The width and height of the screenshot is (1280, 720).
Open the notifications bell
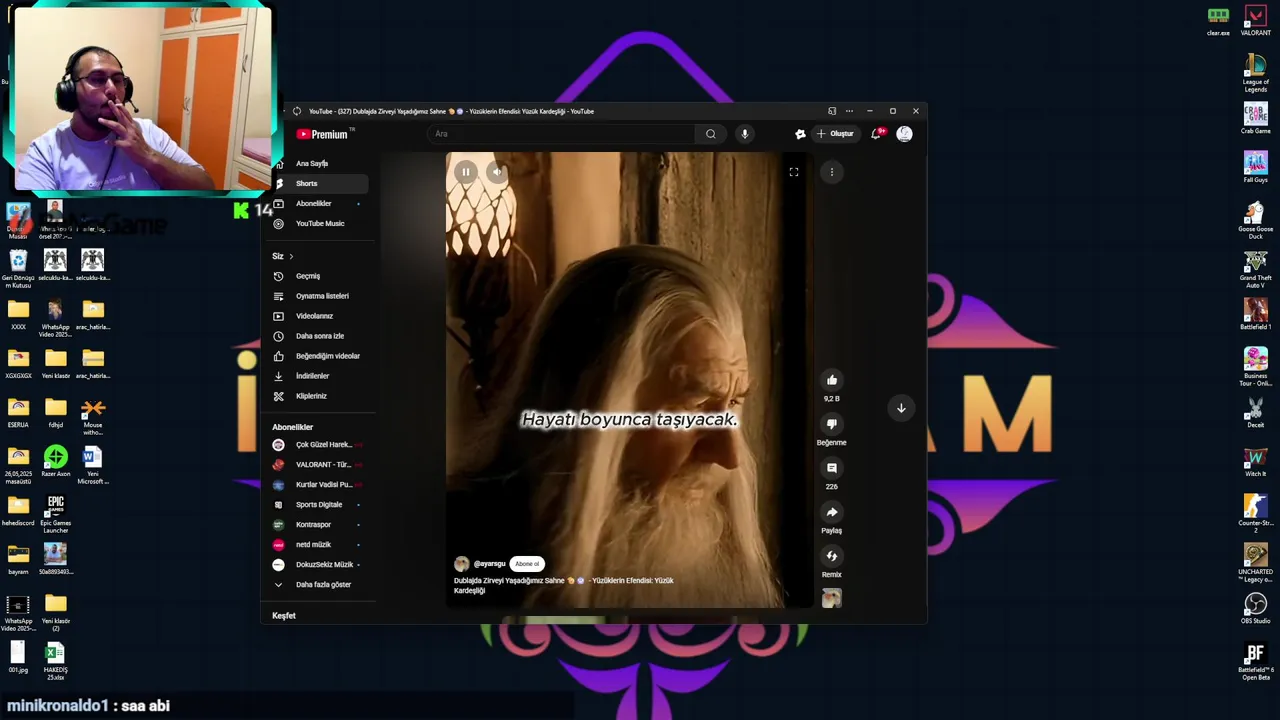coord(877,134)
